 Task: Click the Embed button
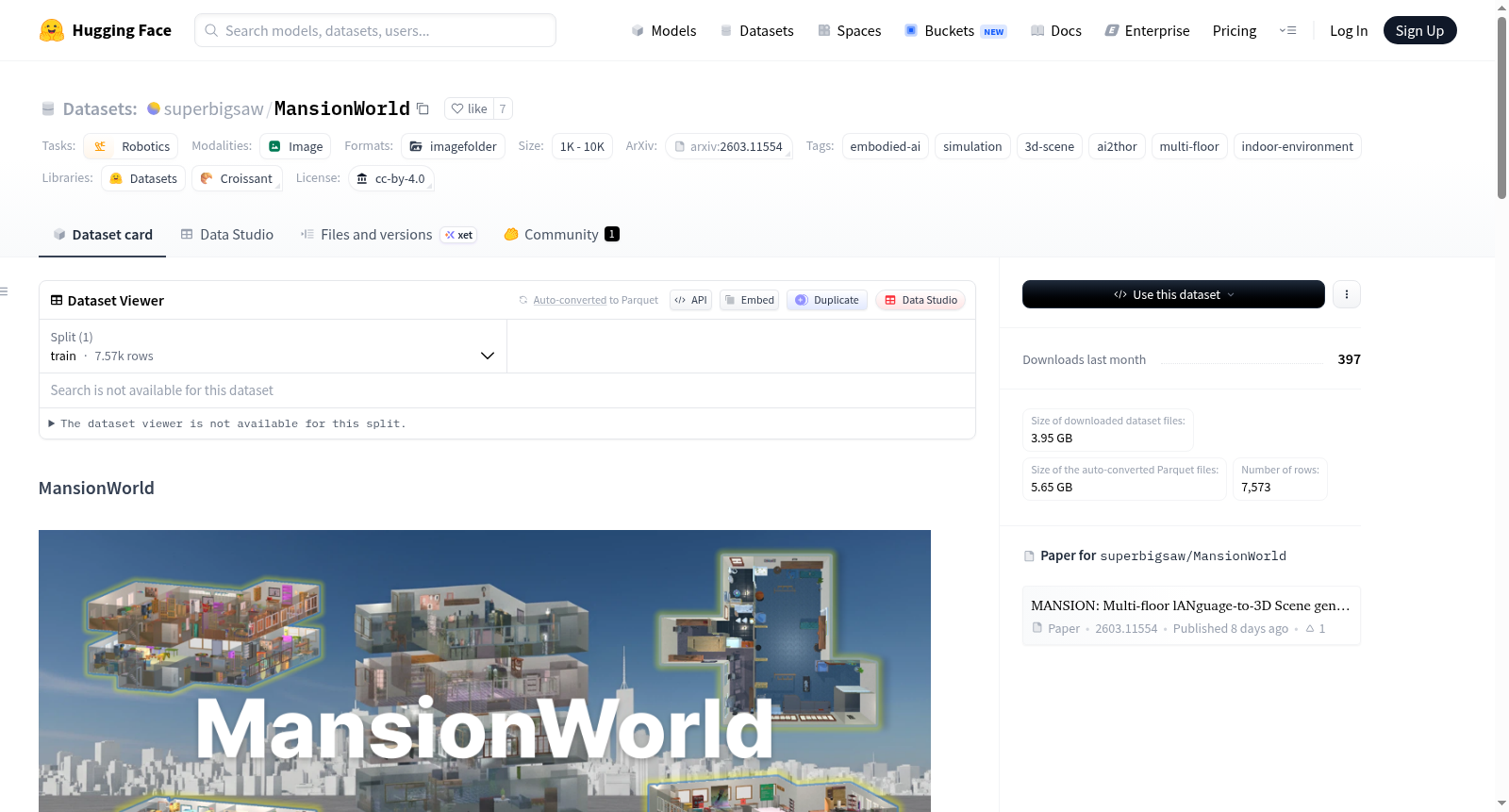coord(750,300)
